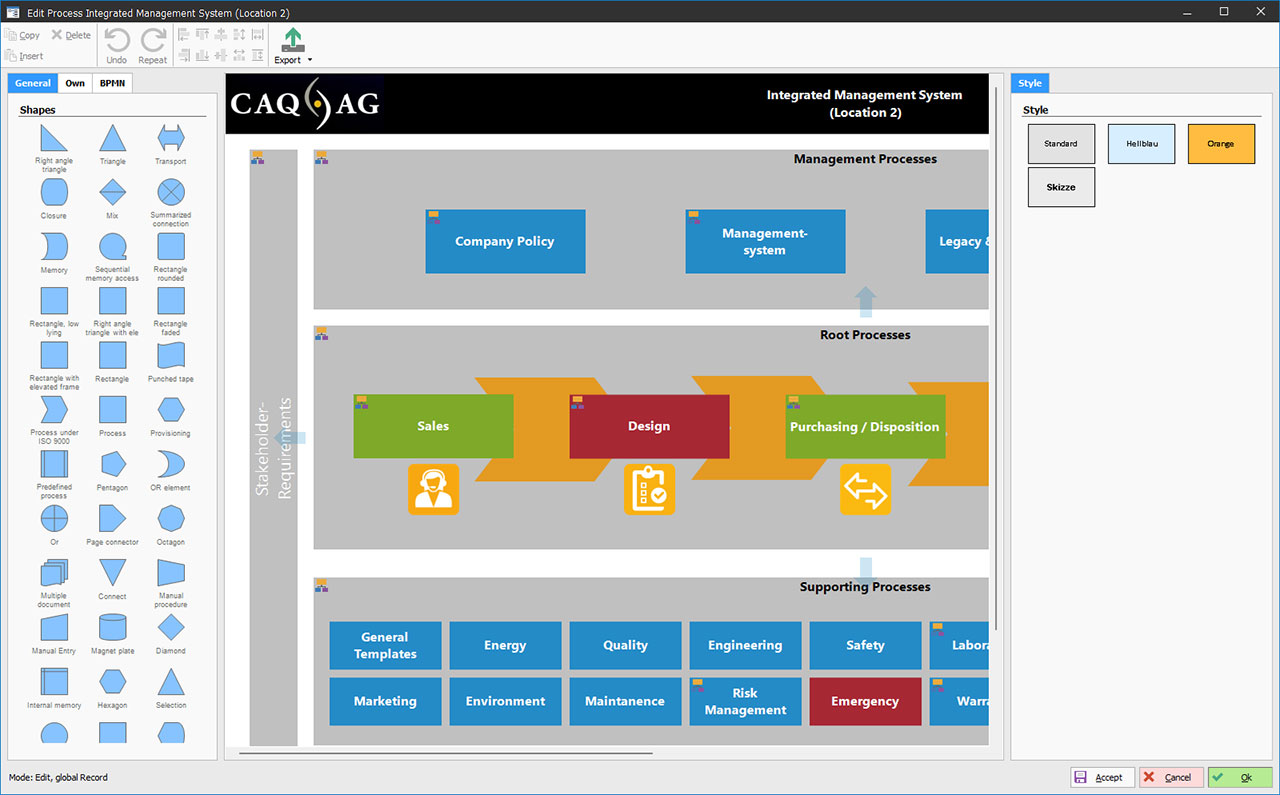1280x795 pixels.
Task: Select the Predefined process shape
Action: coord(54,464)
